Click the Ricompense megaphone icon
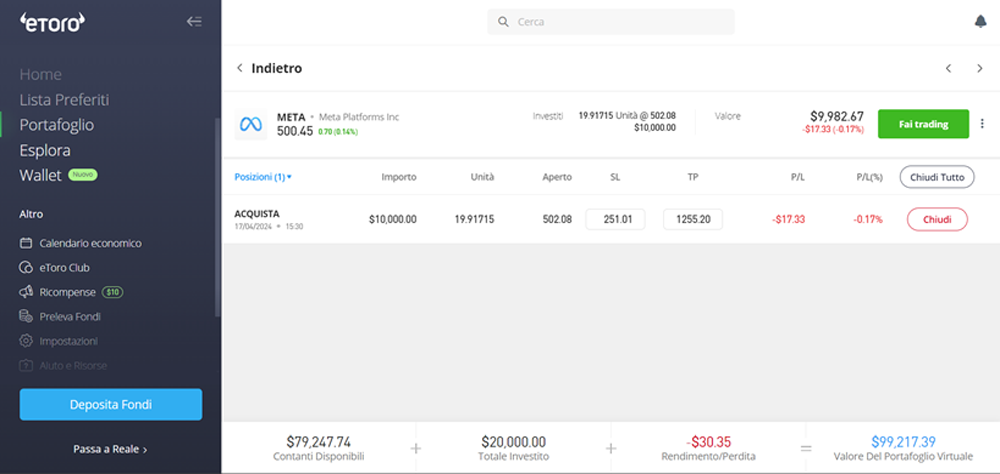 (26, 292)
